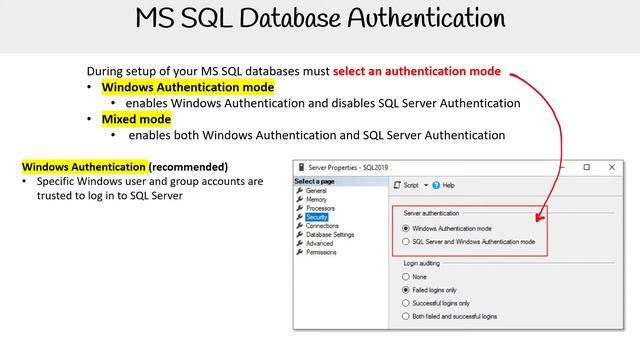This screenshot has height=360, width=640.
Task: Click the highlighted 'Mixed mode' bullet
Action: [x=136, y=119]
